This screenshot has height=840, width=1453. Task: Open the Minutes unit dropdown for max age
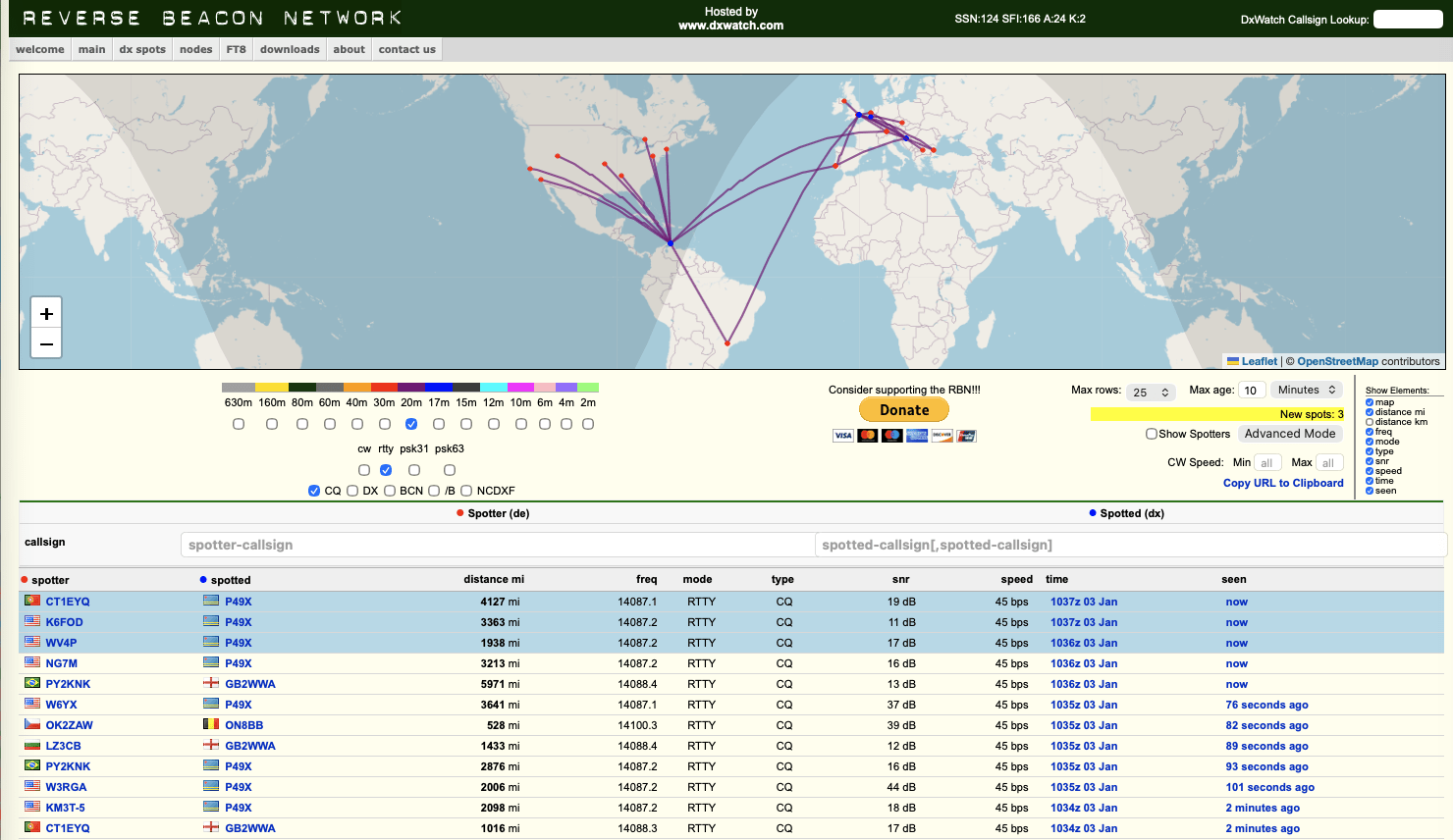[1306, 390]
